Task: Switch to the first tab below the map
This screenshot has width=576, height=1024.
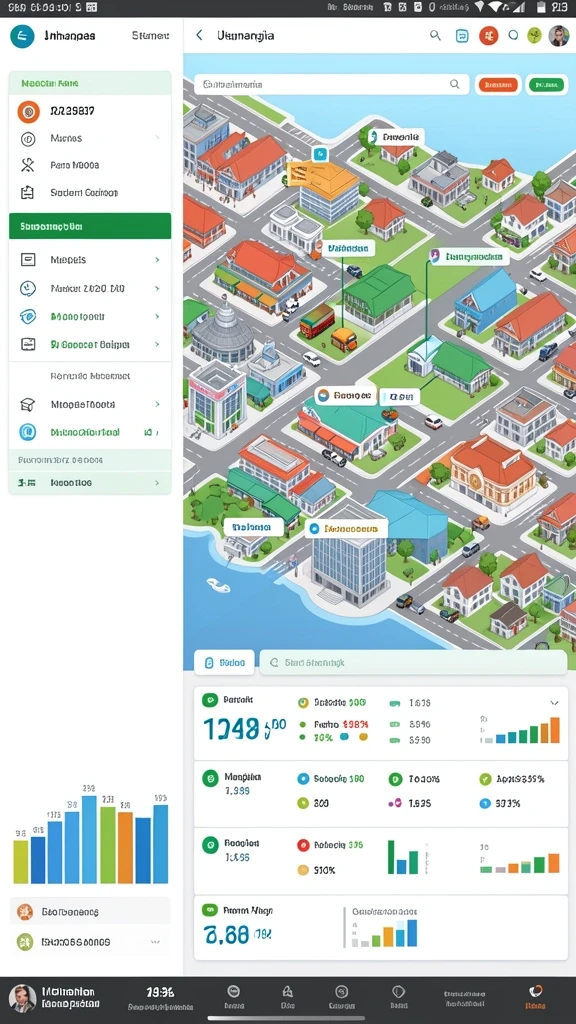Action: click(224, 662)
